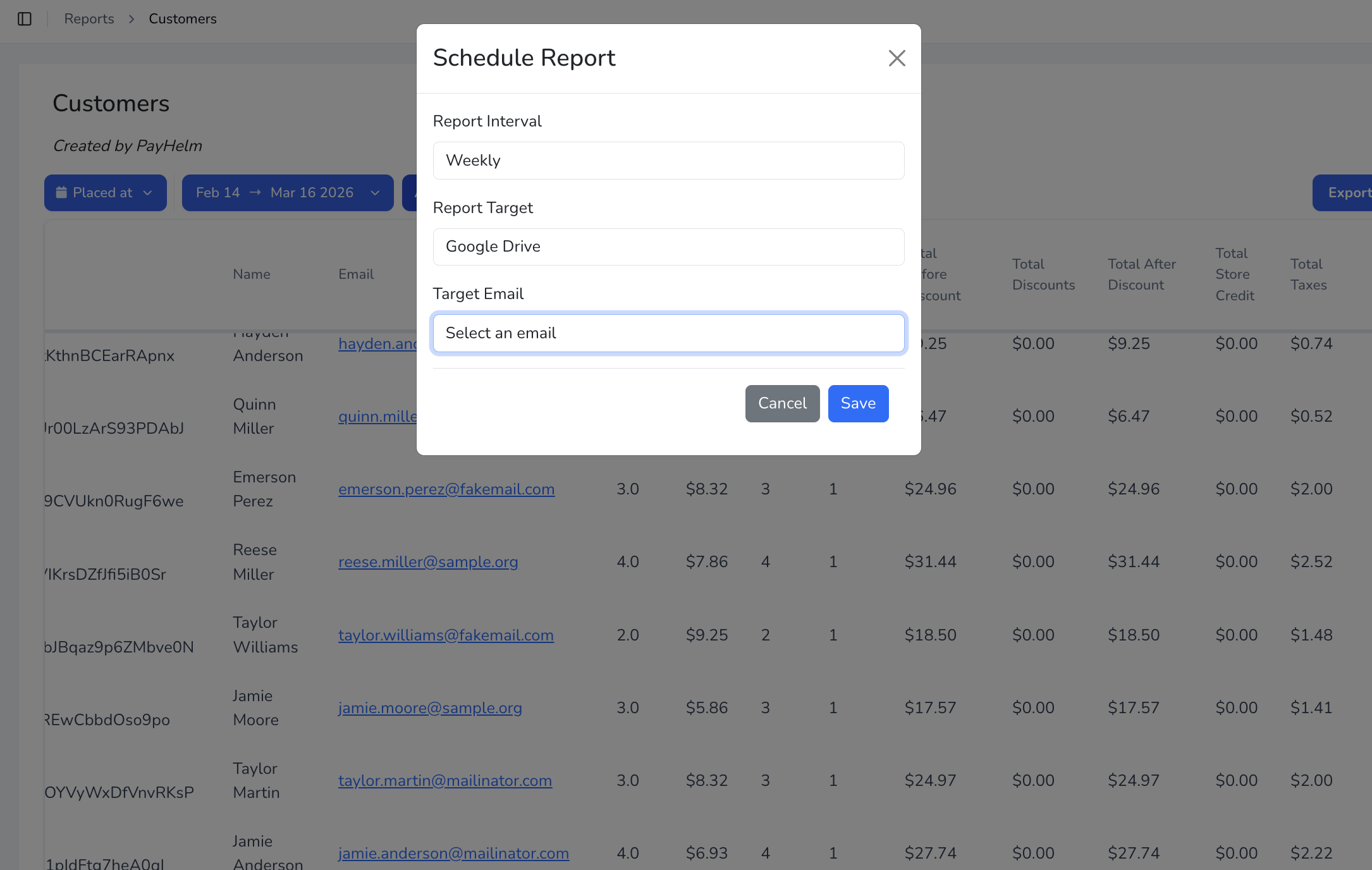Open the Target Email select field

(x=668, y=333)
